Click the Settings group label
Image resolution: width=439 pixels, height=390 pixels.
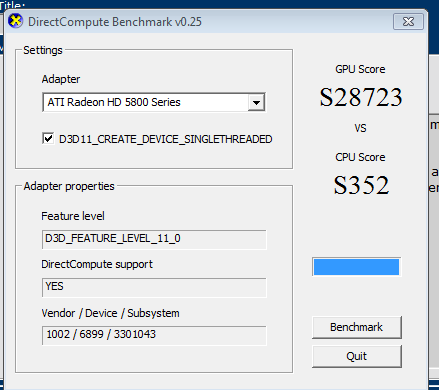[x=43, y=50]
